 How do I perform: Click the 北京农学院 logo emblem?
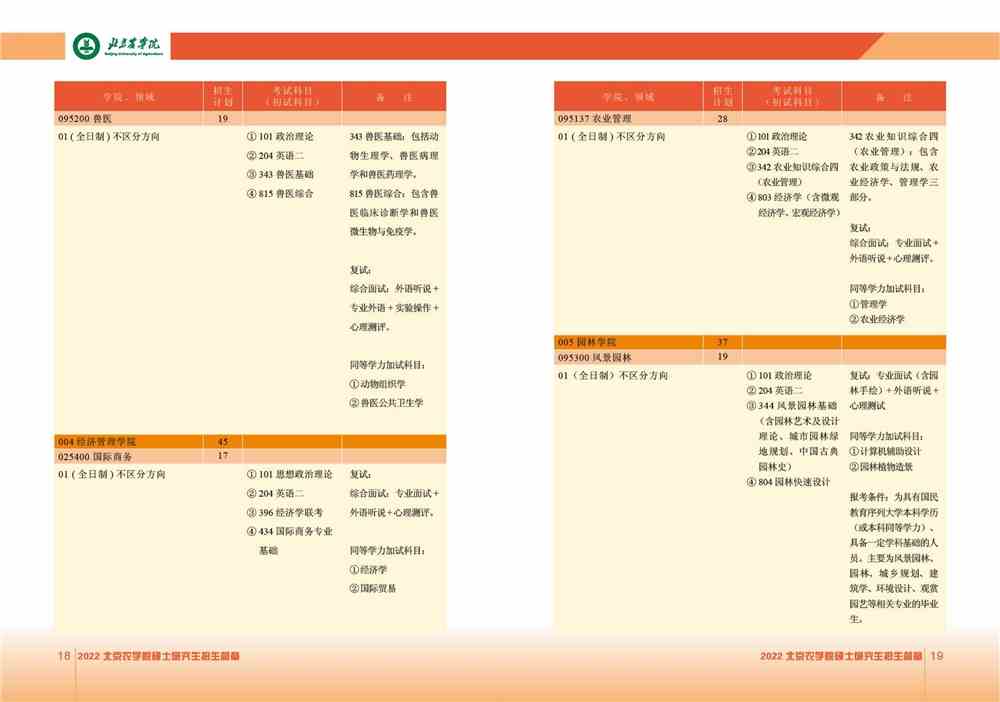click(86, 46)
